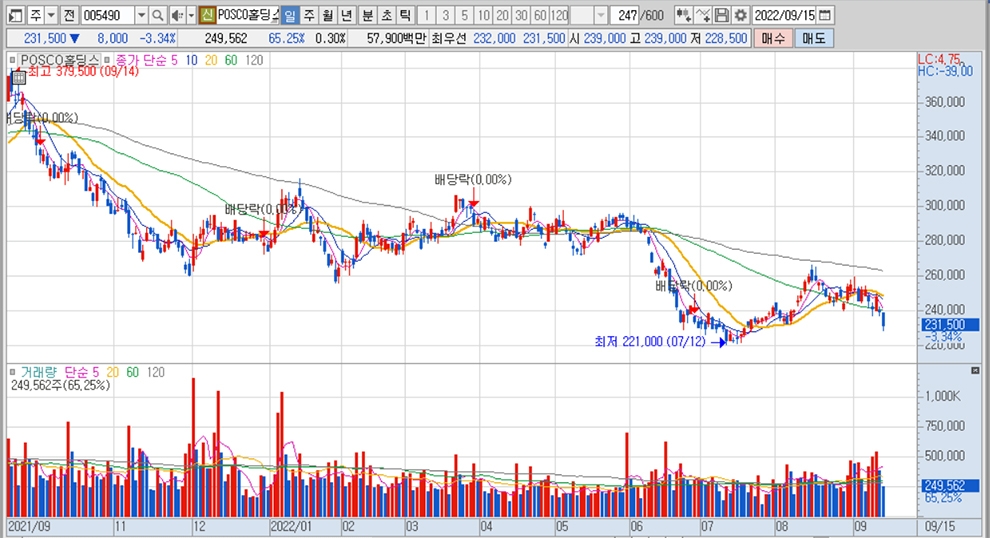Expand the dropdown beside the speaker icon
Viewport: 990px width, 538px height.
[190, 15]
